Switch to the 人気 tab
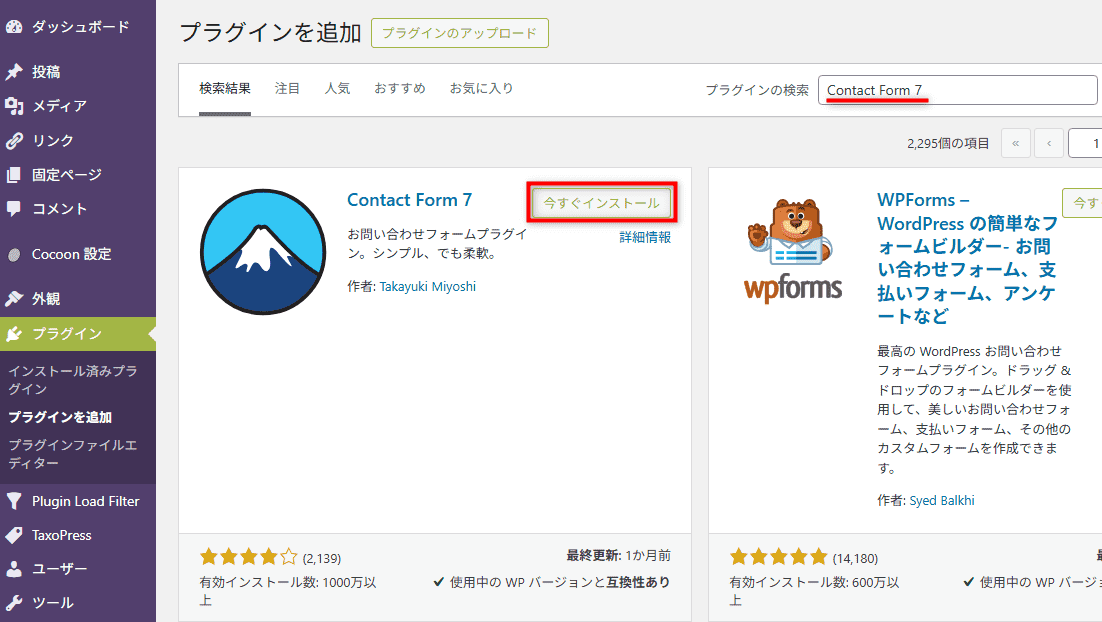This screenshot has width=1102, height=622. (337, 89)
